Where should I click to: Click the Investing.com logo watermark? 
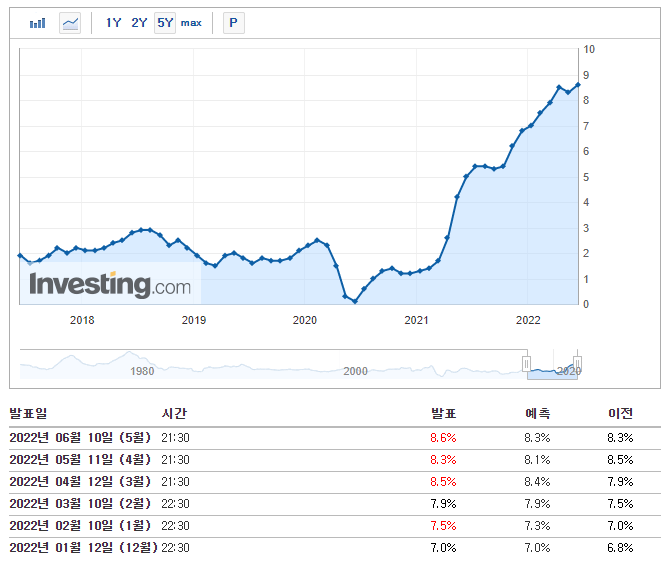click(x=110, y=285)
